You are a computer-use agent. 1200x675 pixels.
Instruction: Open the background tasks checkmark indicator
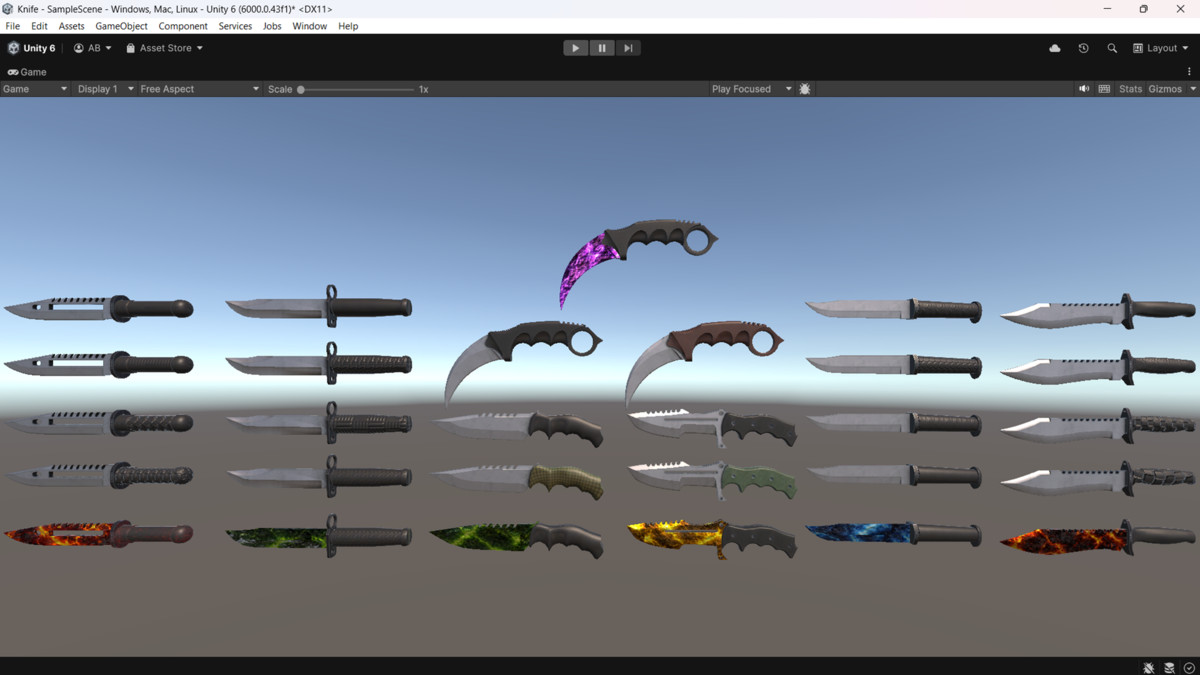(x=1189, y=667)
